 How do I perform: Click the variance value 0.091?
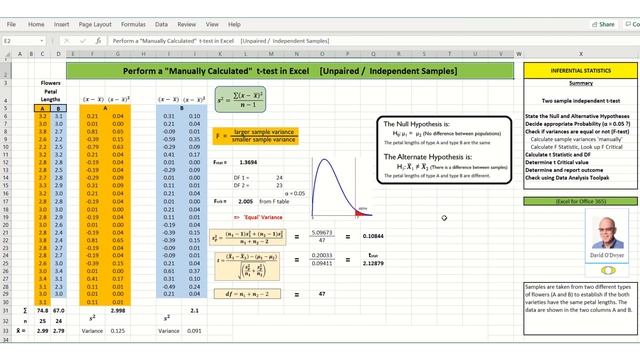[194, 331]
